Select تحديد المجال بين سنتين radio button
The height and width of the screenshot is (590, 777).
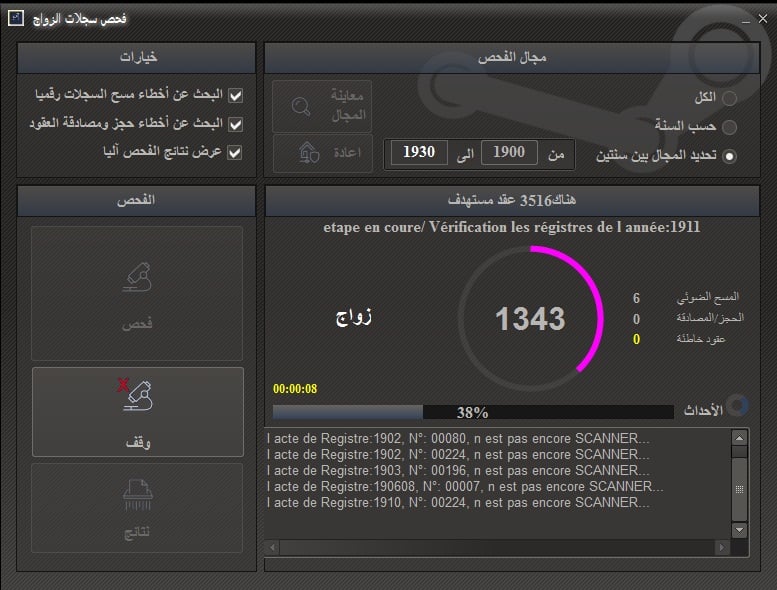[x=729, y=156]
